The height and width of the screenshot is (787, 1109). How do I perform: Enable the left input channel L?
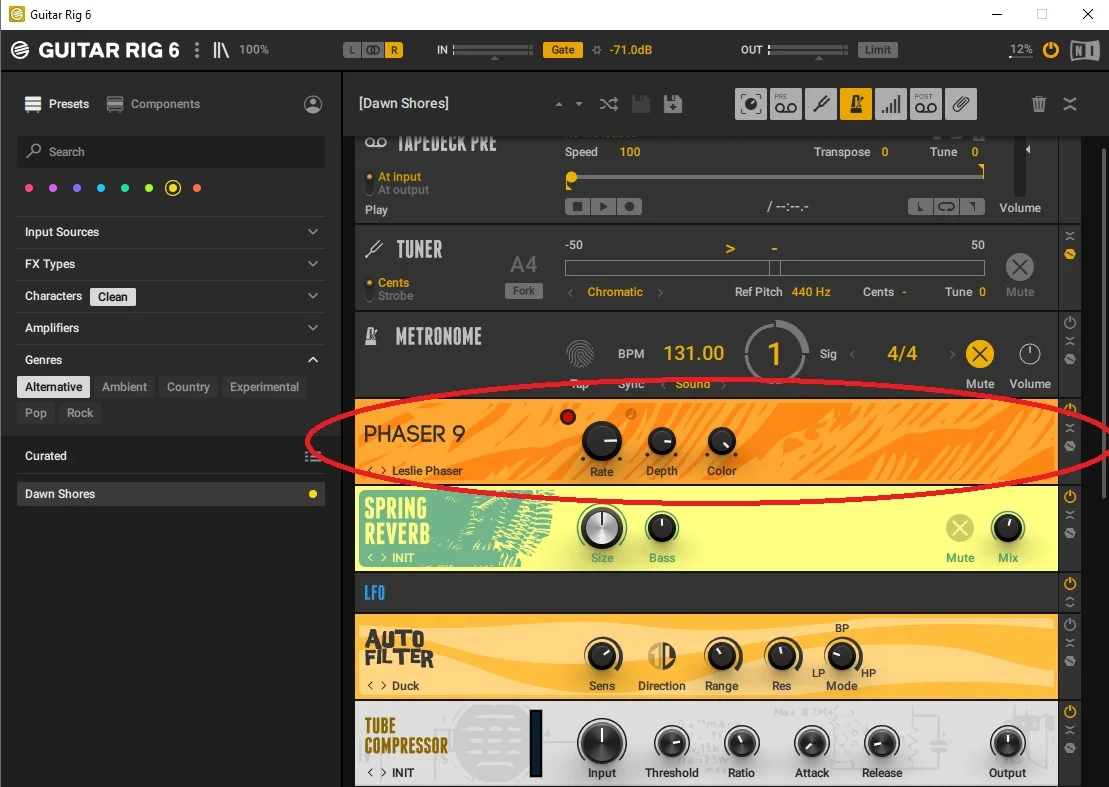352,49
